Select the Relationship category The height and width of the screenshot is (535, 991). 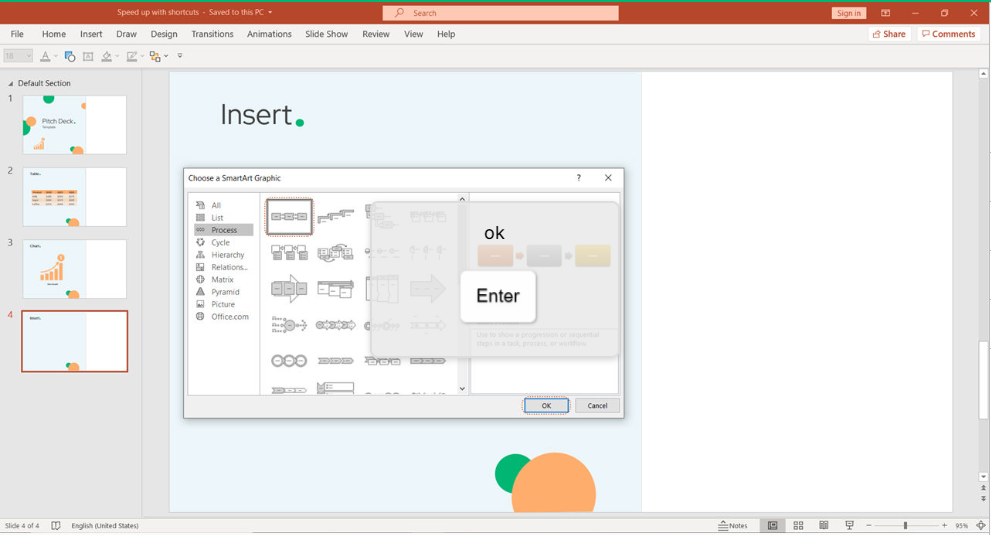tap(229, 267)
